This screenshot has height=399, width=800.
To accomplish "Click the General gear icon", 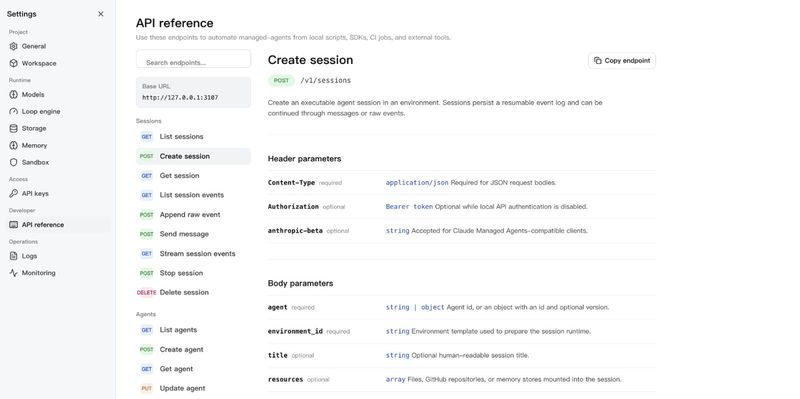I will pos(13,46).
